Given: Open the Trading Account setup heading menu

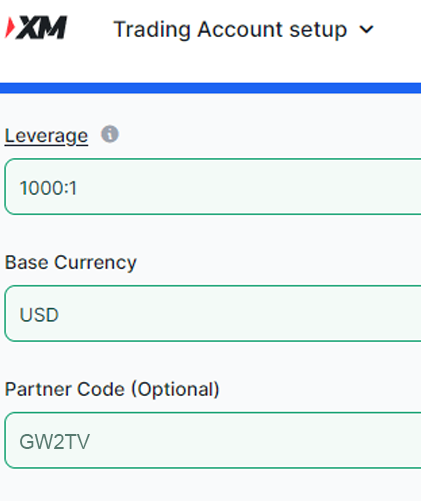Looking at the screenshot, I should (x=244, y=29).
